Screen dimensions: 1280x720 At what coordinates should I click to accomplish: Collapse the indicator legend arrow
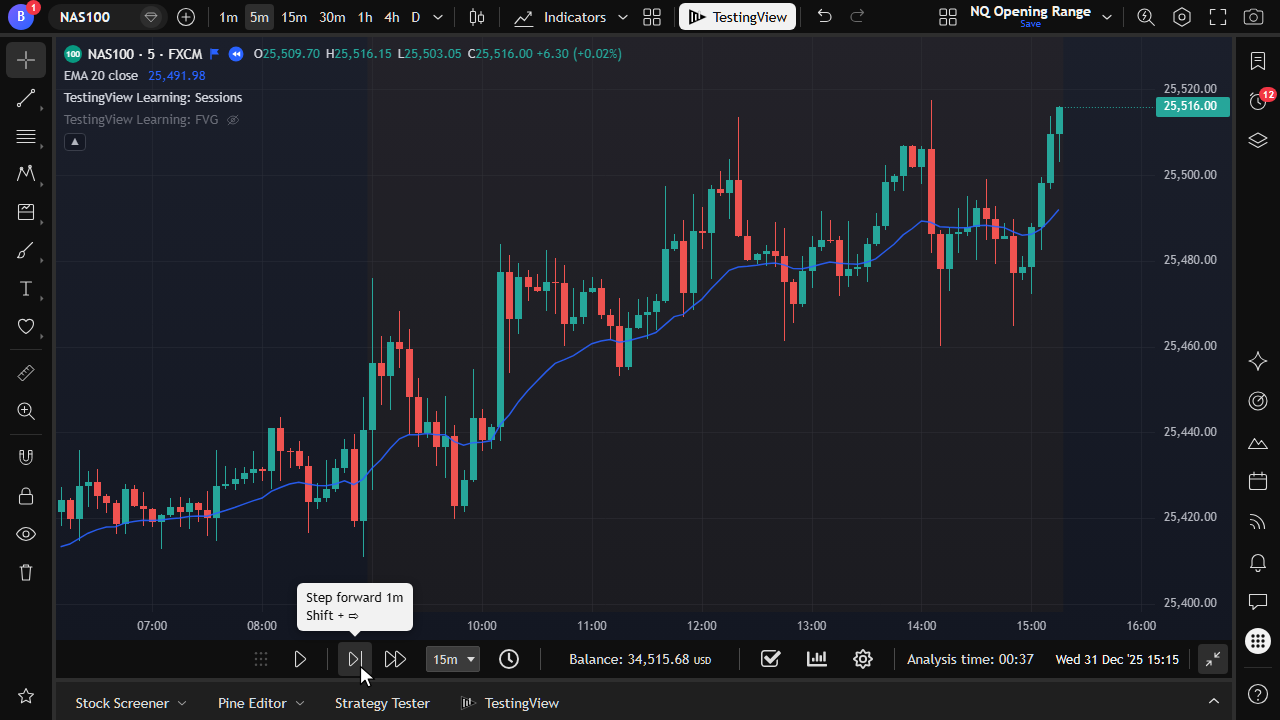[75, 142]
